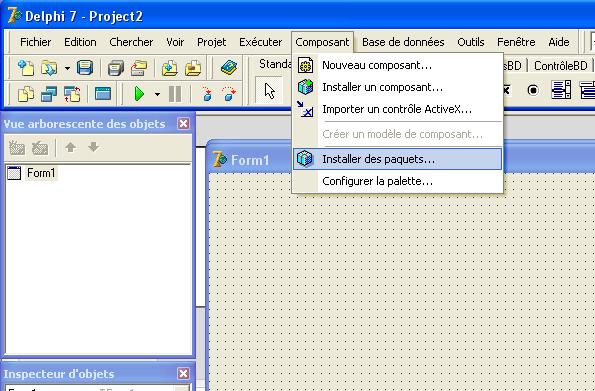Select the arrow pointer palette tool

[269, 91]
